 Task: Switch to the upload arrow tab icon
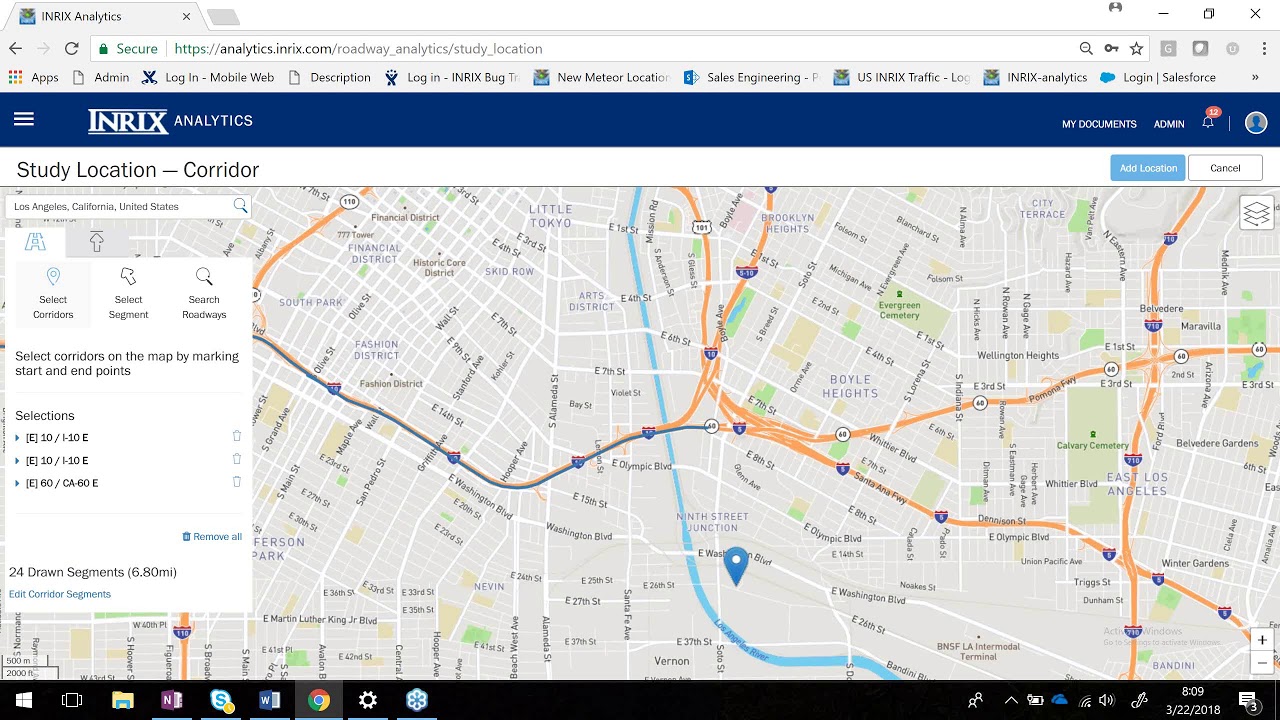[x=97, y=242]
